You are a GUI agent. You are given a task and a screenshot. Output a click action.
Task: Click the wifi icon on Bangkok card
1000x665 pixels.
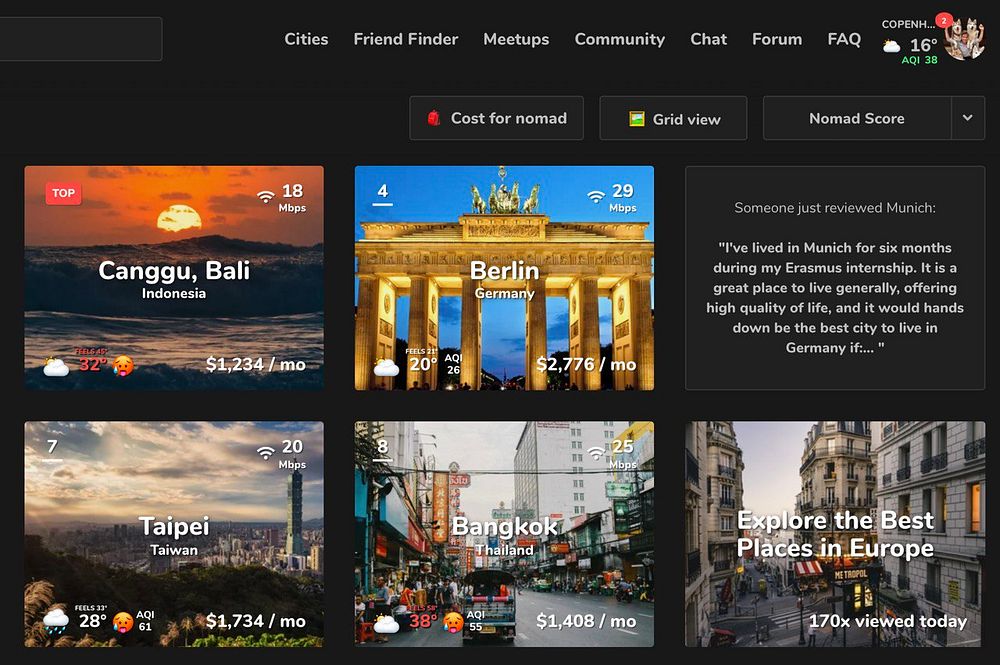[x=596, y=453]
